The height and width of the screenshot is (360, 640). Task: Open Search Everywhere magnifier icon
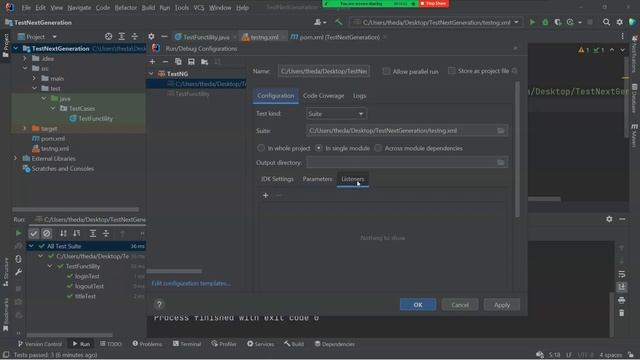(x=607, y=22)
